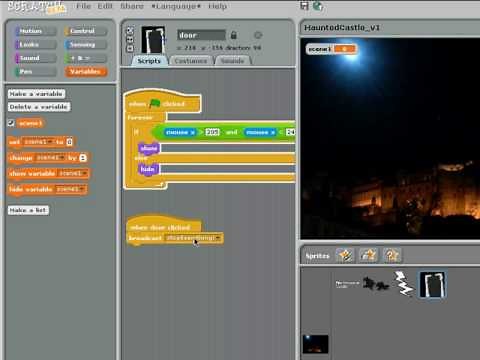Click the HauntedCastle_v1 project title

[342, 28]
